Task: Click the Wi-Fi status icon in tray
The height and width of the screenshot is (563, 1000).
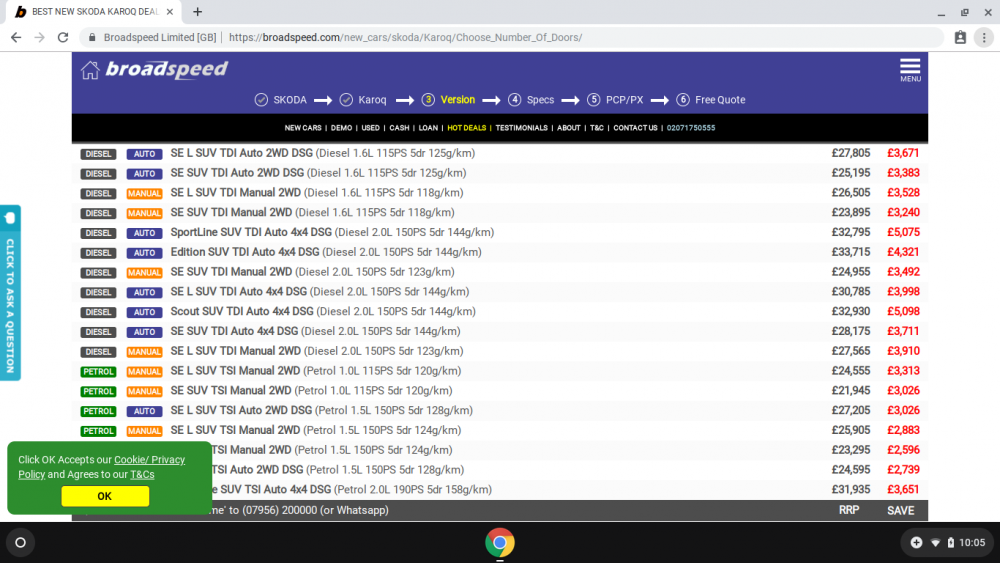Action: (935, 543)
